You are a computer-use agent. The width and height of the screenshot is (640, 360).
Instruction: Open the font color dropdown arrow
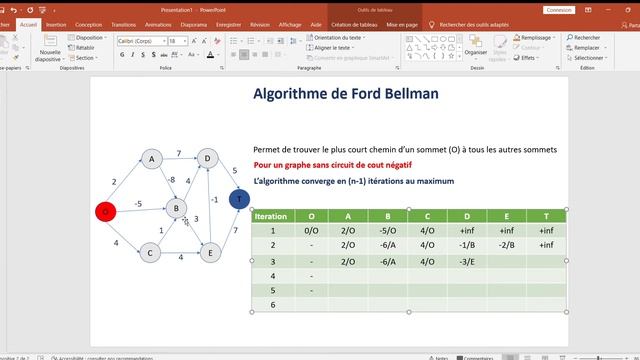[218, 55]
